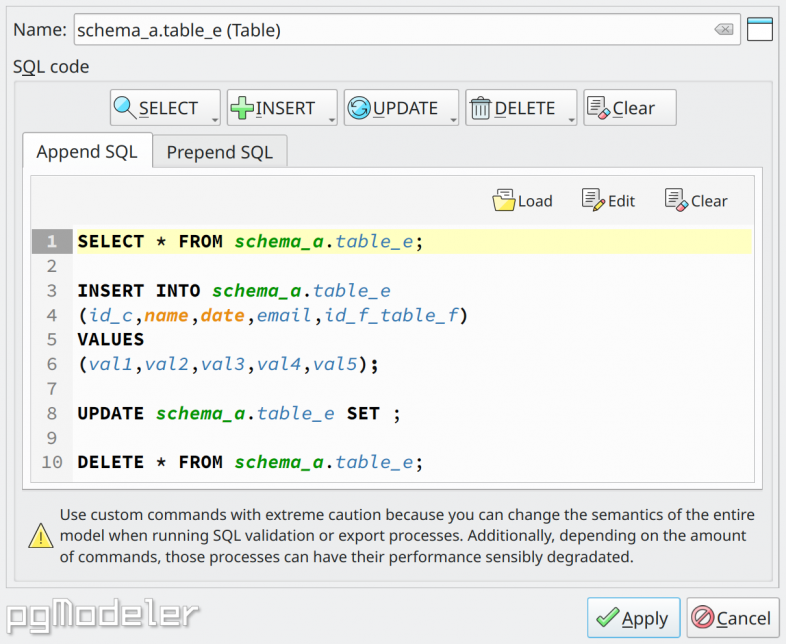The width and height of the screenshot is (786, 644).
Task: Click the SELECT magnifier icon
Action: pos(125,108)
